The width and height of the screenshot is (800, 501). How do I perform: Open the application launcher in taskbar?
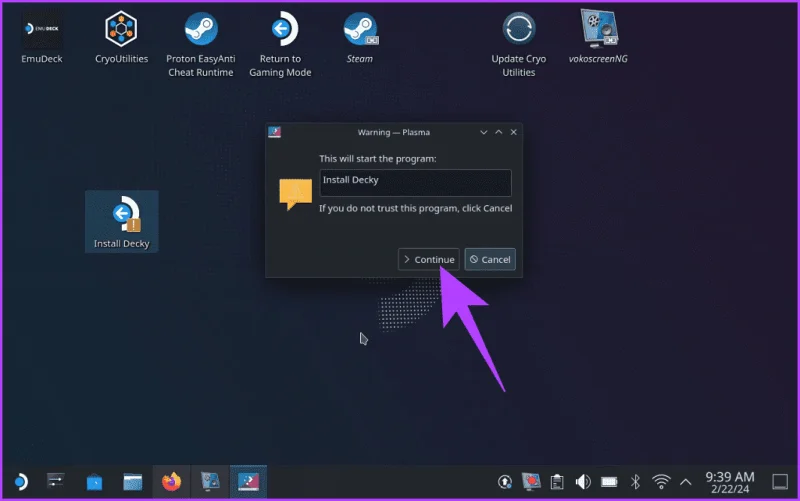[x=20, y=482]
